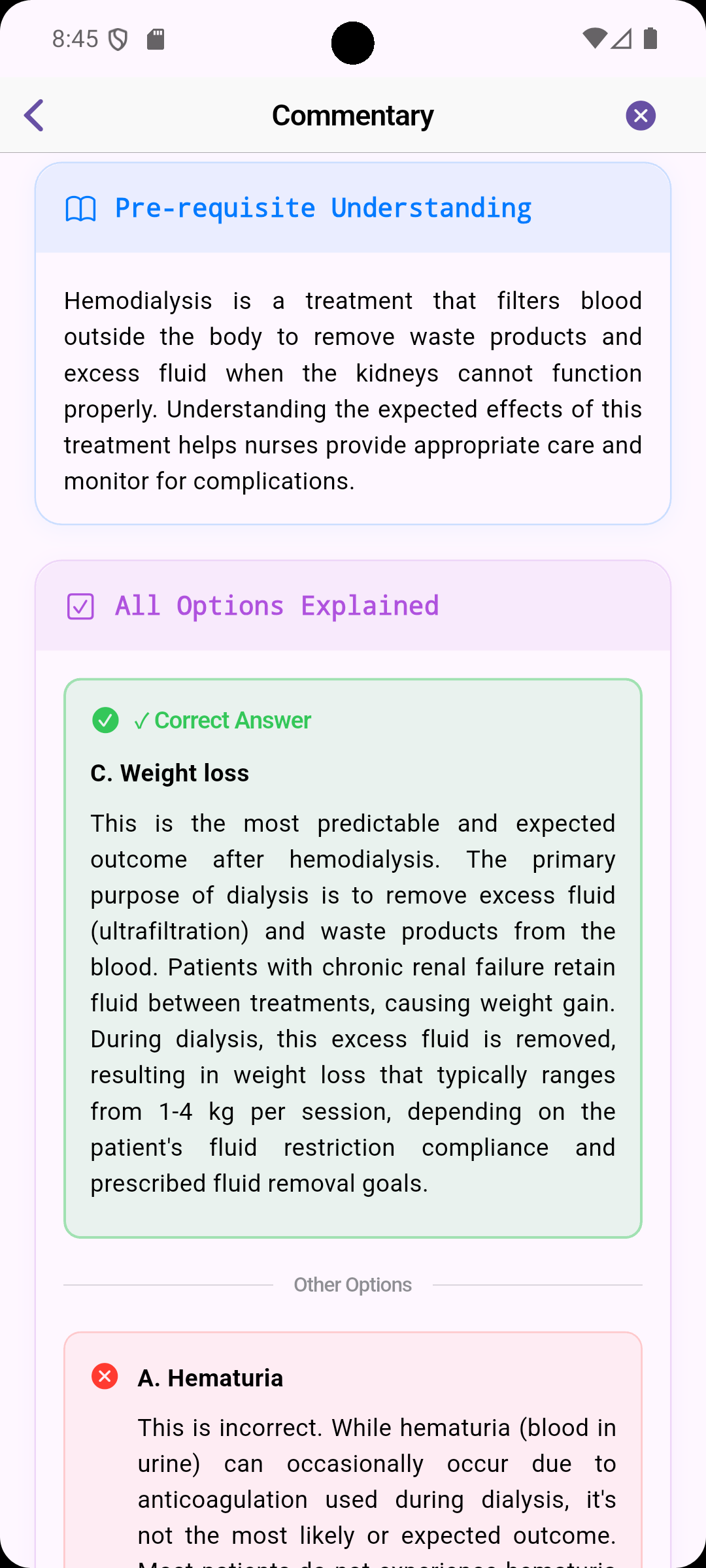Select the All Options Explained header
706x1568 pixels.
277,606
